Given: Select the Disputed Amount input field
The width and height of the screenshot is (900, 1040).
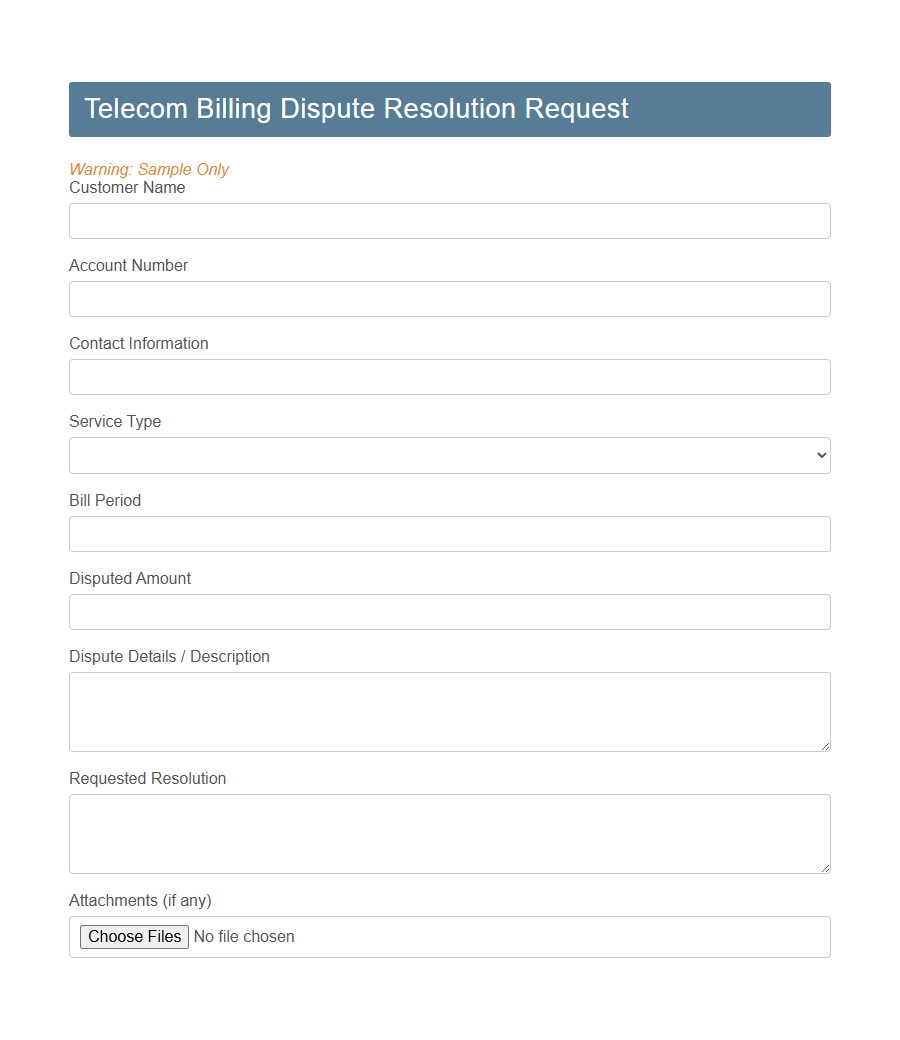Looking at the screenshot, I should (x=449, y=612).
